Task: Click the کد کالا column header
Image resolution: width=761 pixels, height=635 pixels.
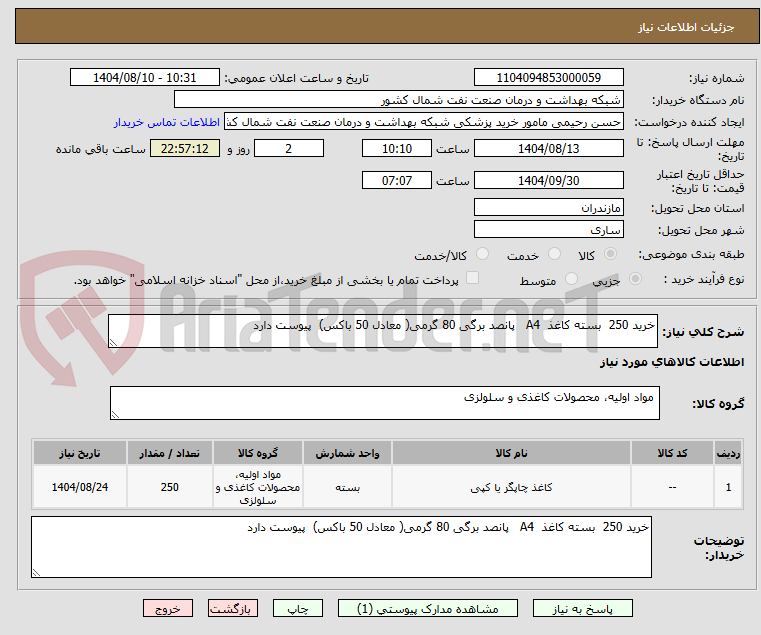Action: coord(672,453)
